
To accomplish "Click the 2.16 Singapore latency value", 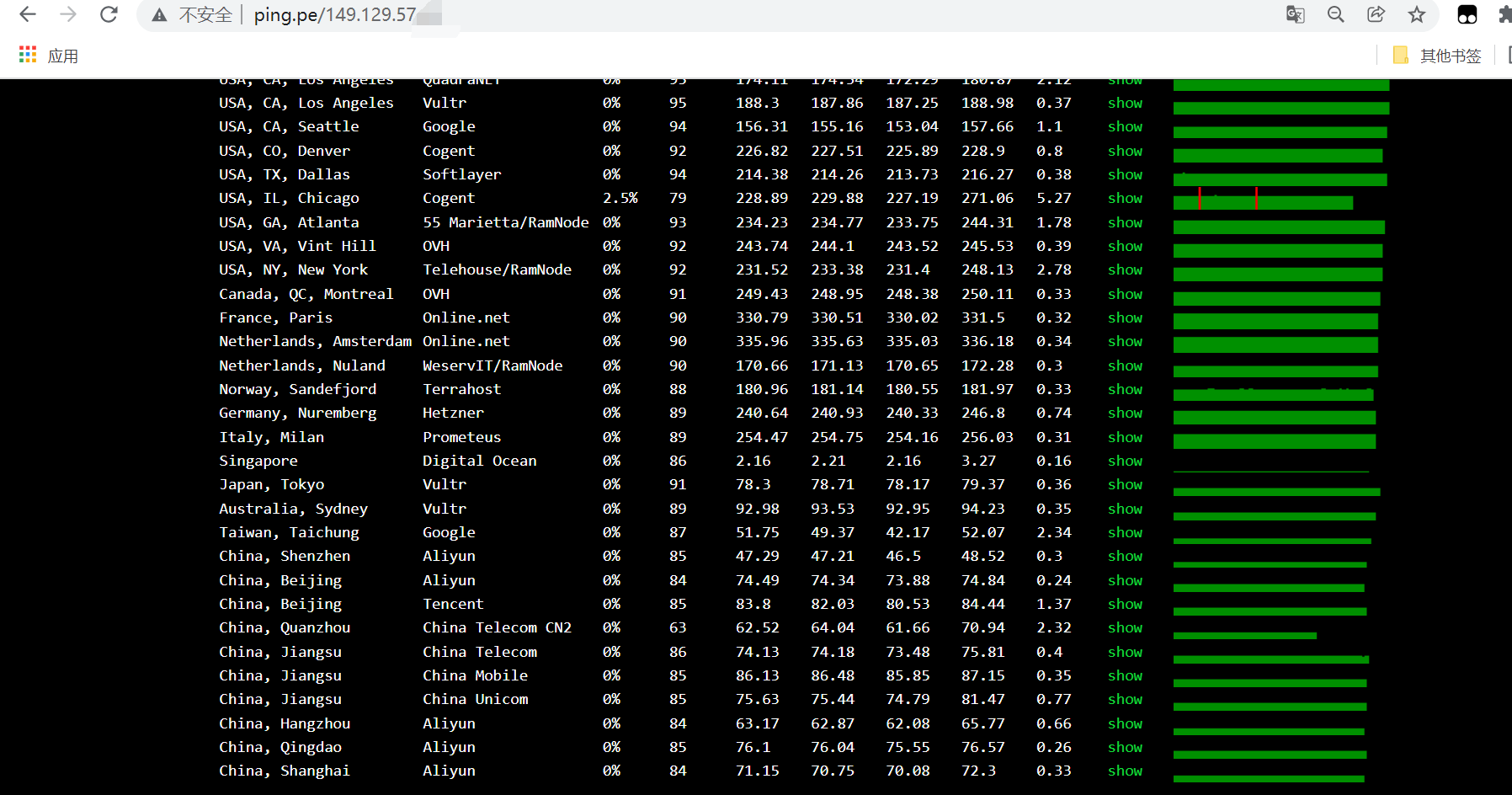I will pos(753,461).
